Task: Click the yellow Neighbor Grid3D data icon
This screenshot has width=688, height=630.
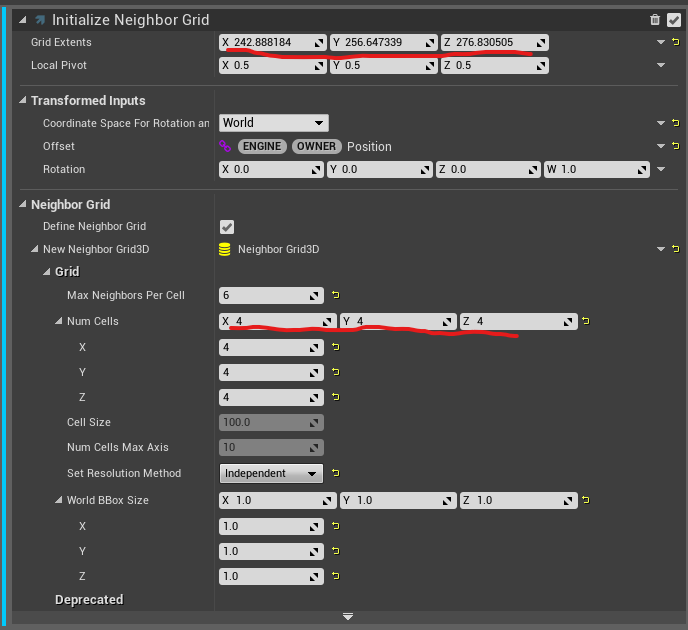Action: 225,249
